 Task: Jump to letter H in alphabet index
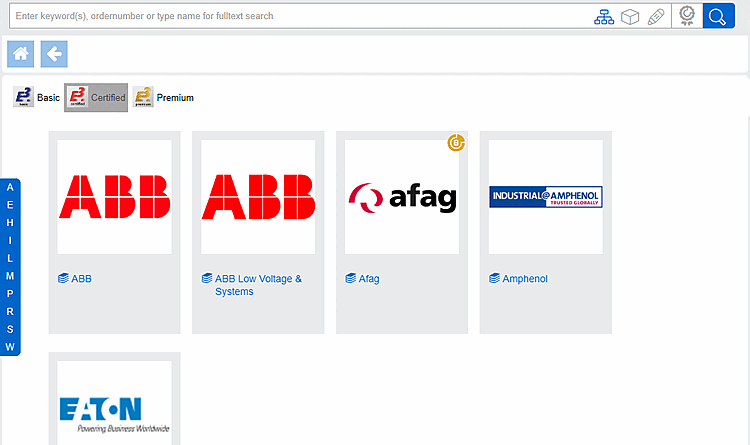[x=10, y=223]
